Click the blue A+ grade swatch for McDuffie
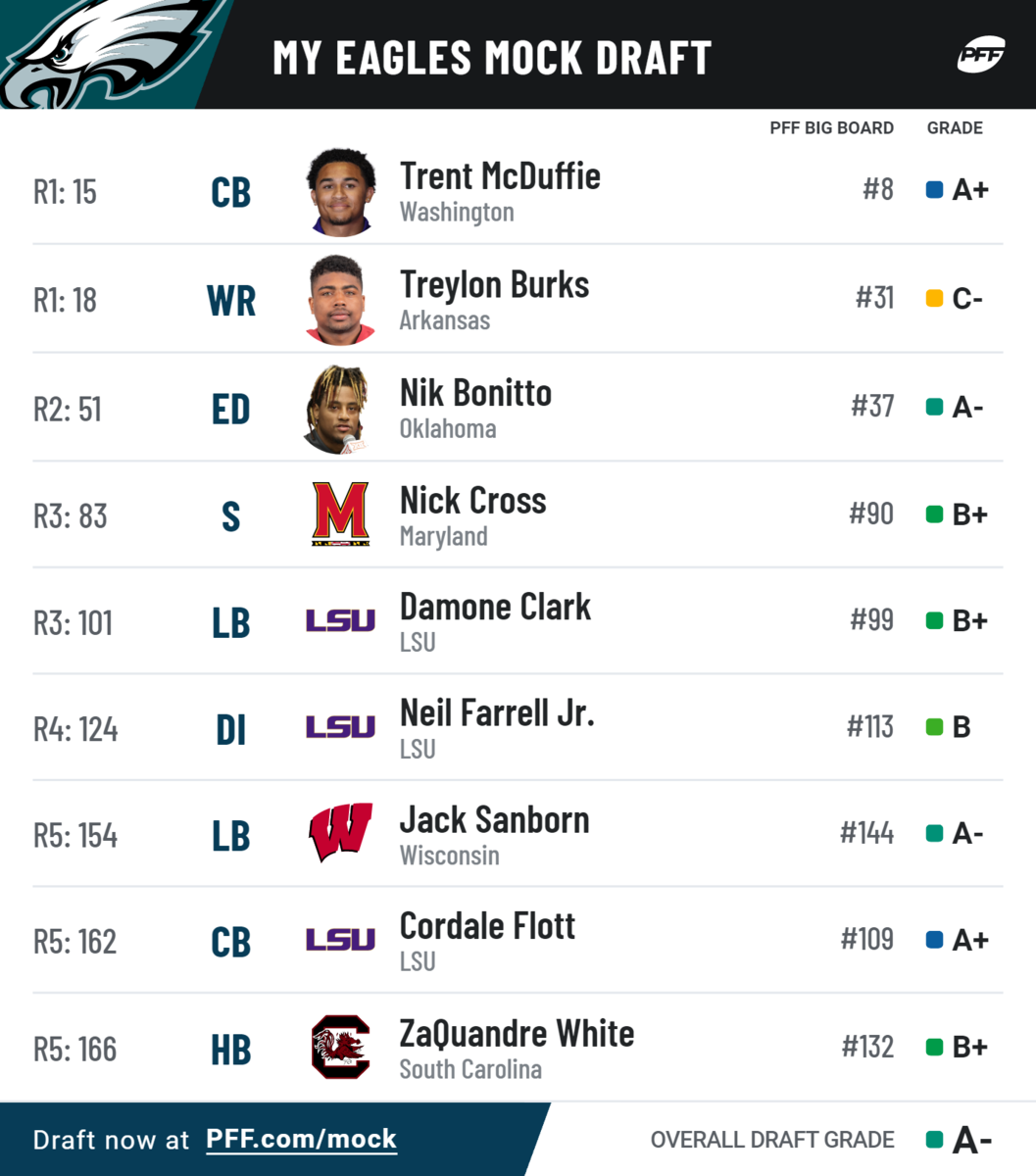This screenshot has width=1036, height=1176. click(934, 190)
